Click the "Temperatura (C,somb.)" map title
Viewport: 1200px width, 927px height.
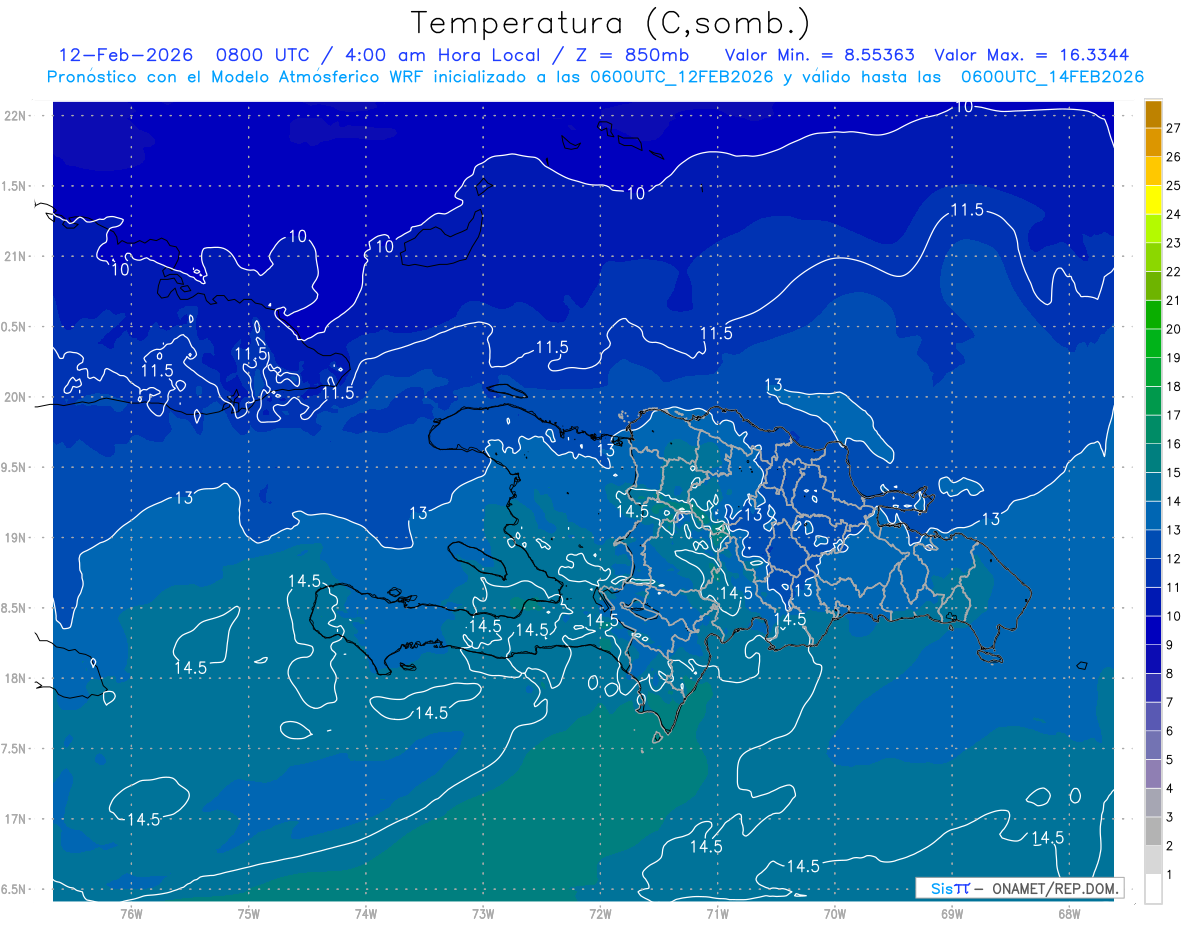pyautogui.click(x=611, y=24)
